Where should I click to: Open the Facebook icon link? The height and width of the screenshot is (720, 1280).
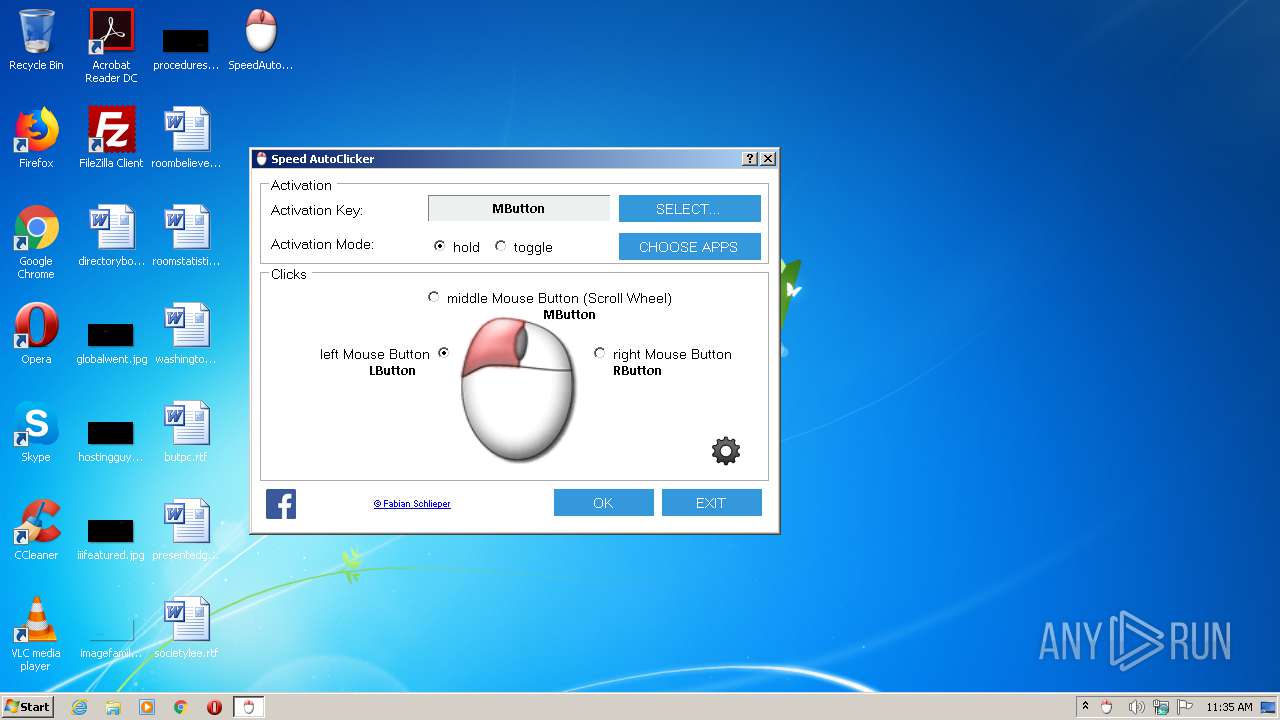click(281, 503)
